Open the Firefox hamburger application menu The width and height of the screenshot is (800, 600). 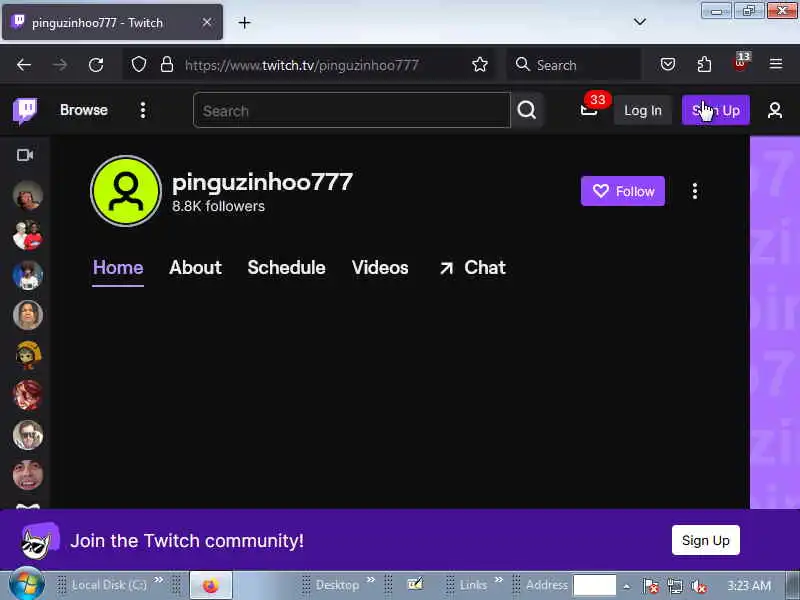click(x=776, y=64)
